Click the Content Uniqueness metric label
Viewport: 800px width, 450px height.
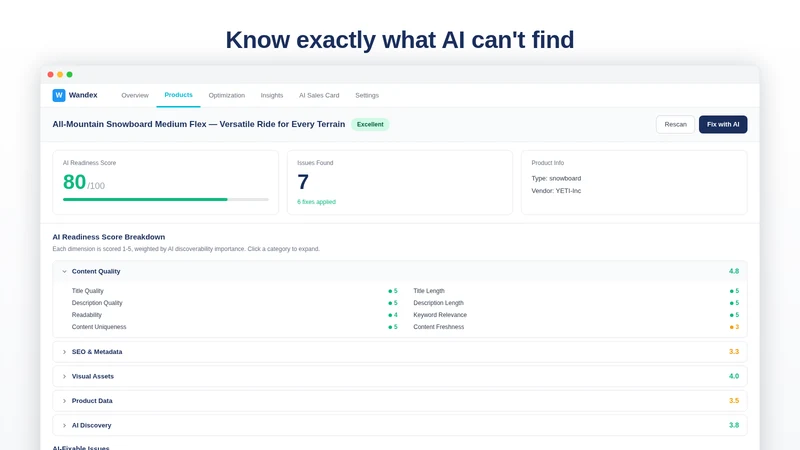[x=99, y=327]
